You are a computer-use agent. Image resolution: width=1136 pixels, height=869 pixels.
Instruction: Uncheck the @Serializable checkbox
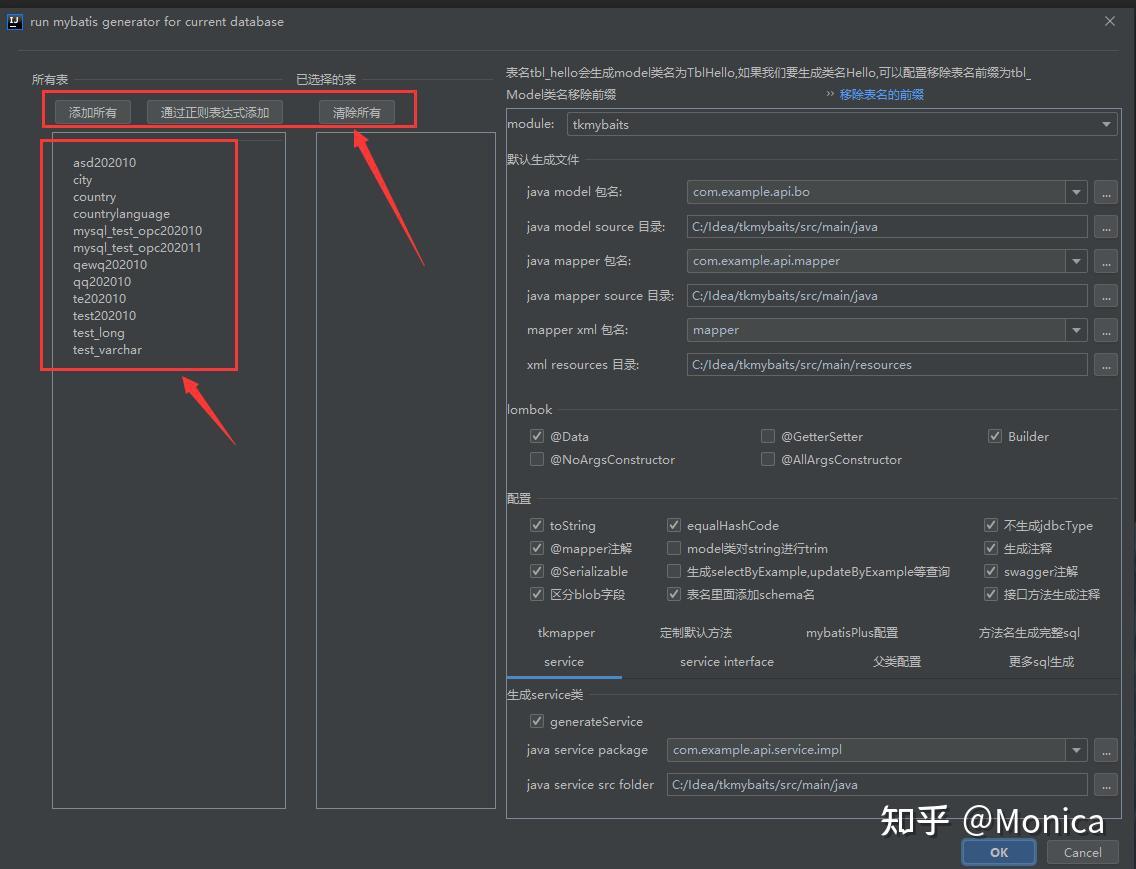point(537,572)
